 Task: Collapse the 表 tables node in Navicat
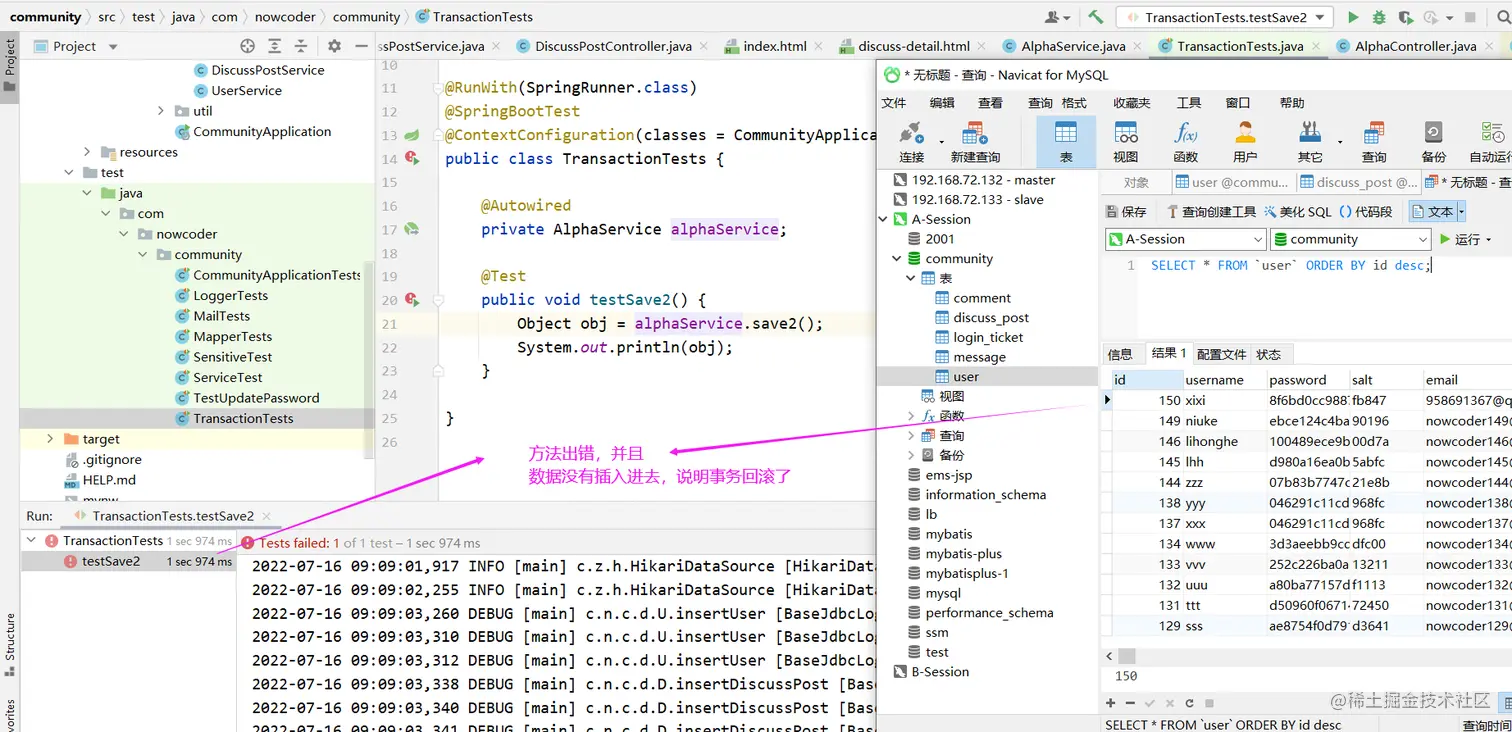click(910, 278)
